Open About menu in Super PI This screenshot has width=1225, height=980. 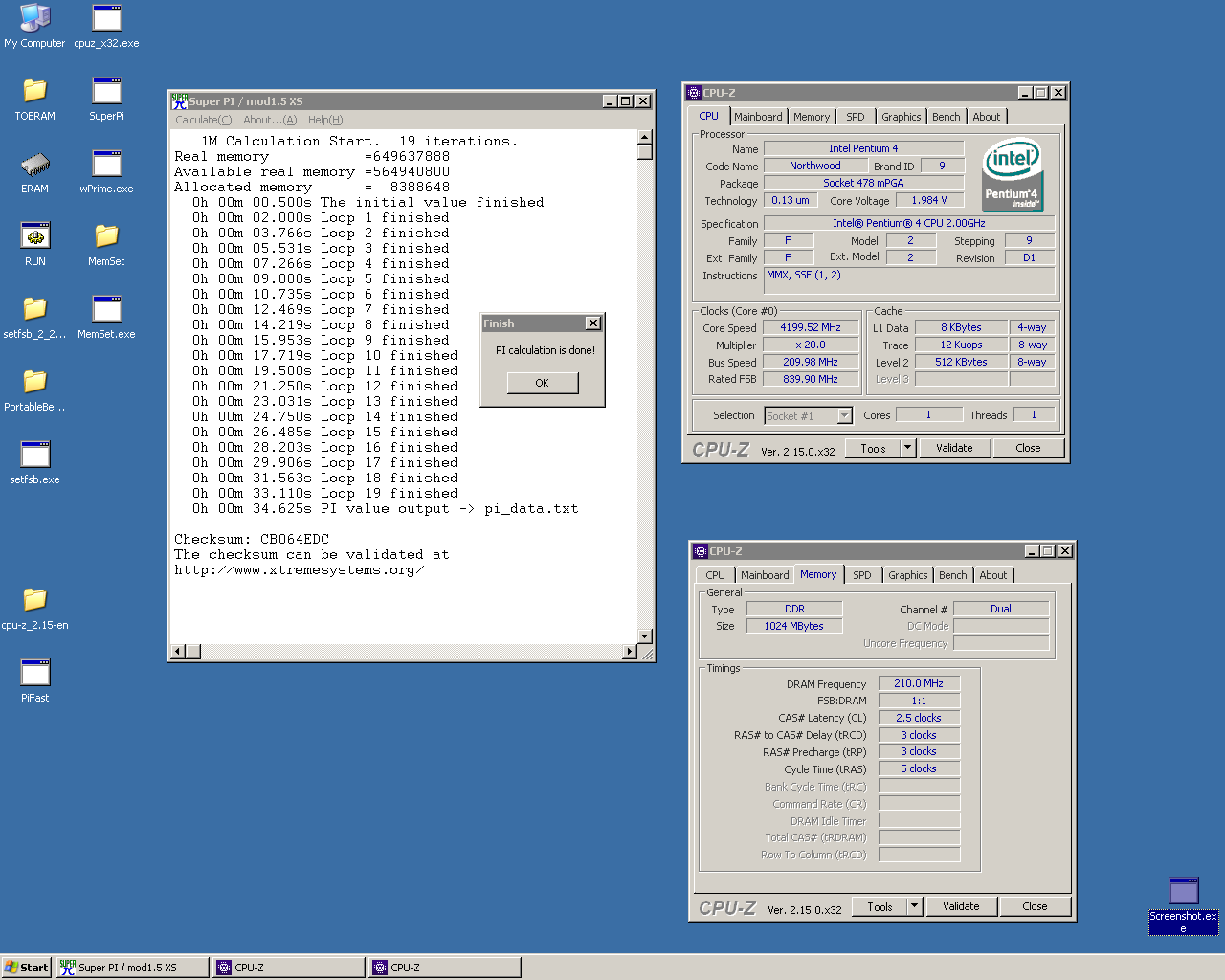pos(270,120)
